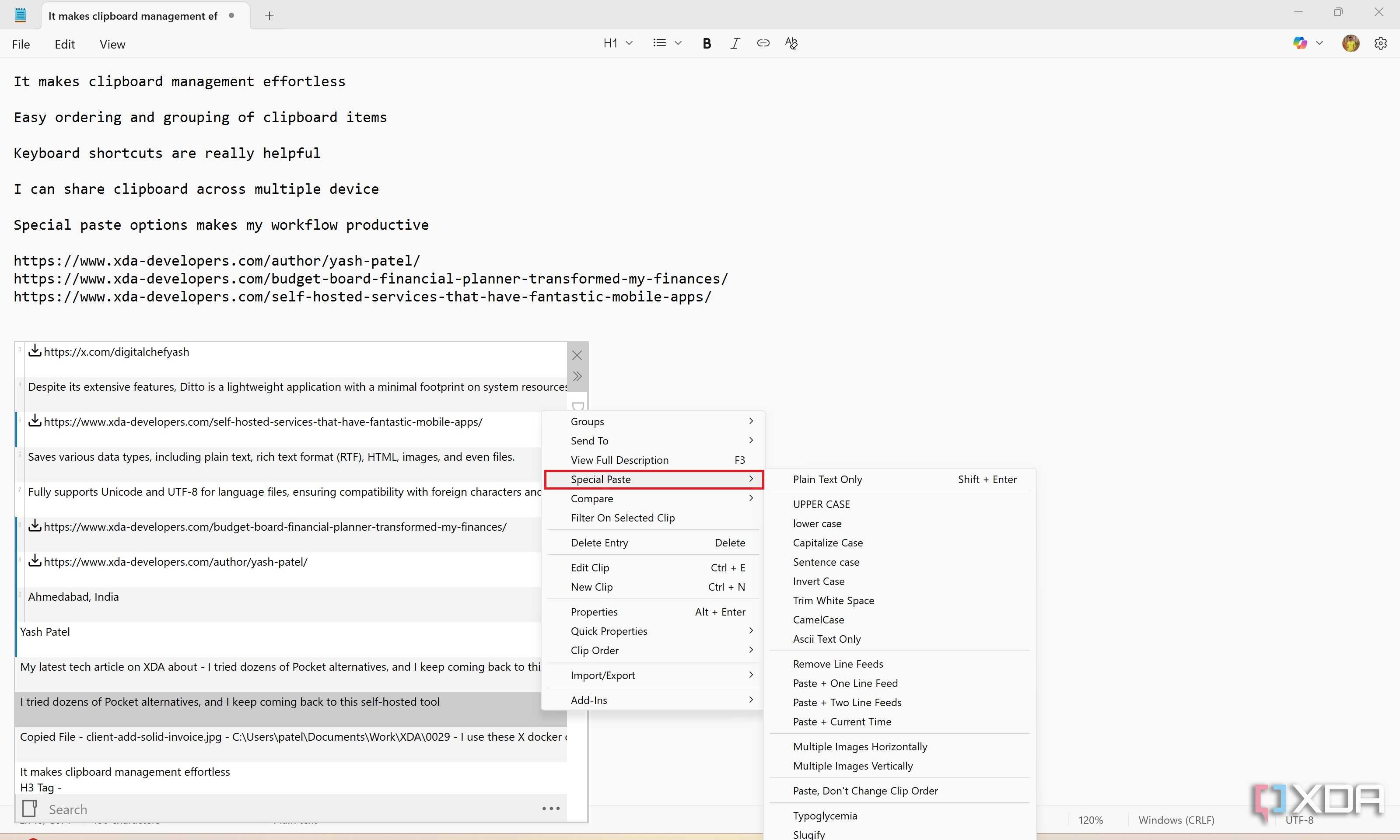This screenshot has width=1400, height=840.
Task: Clear formatting with the toolbar icon
Action: (791, 44)
